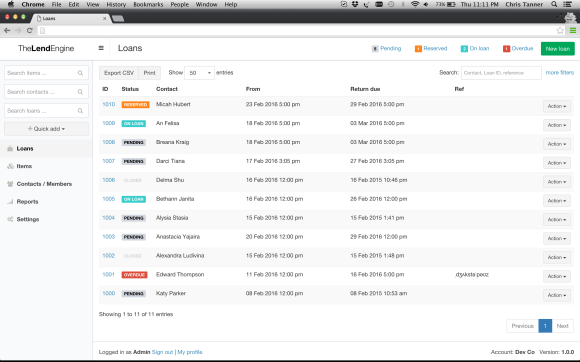580x362 pixels.
Task: Open the My profile link
Action: [x=190, y=352]
